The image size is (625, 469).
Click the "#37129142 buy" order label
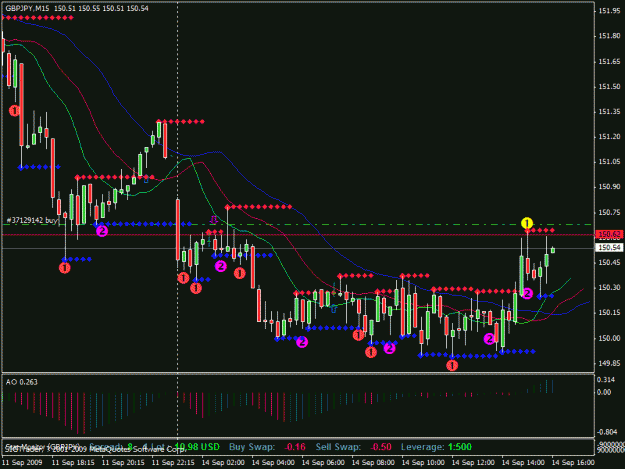32,220
